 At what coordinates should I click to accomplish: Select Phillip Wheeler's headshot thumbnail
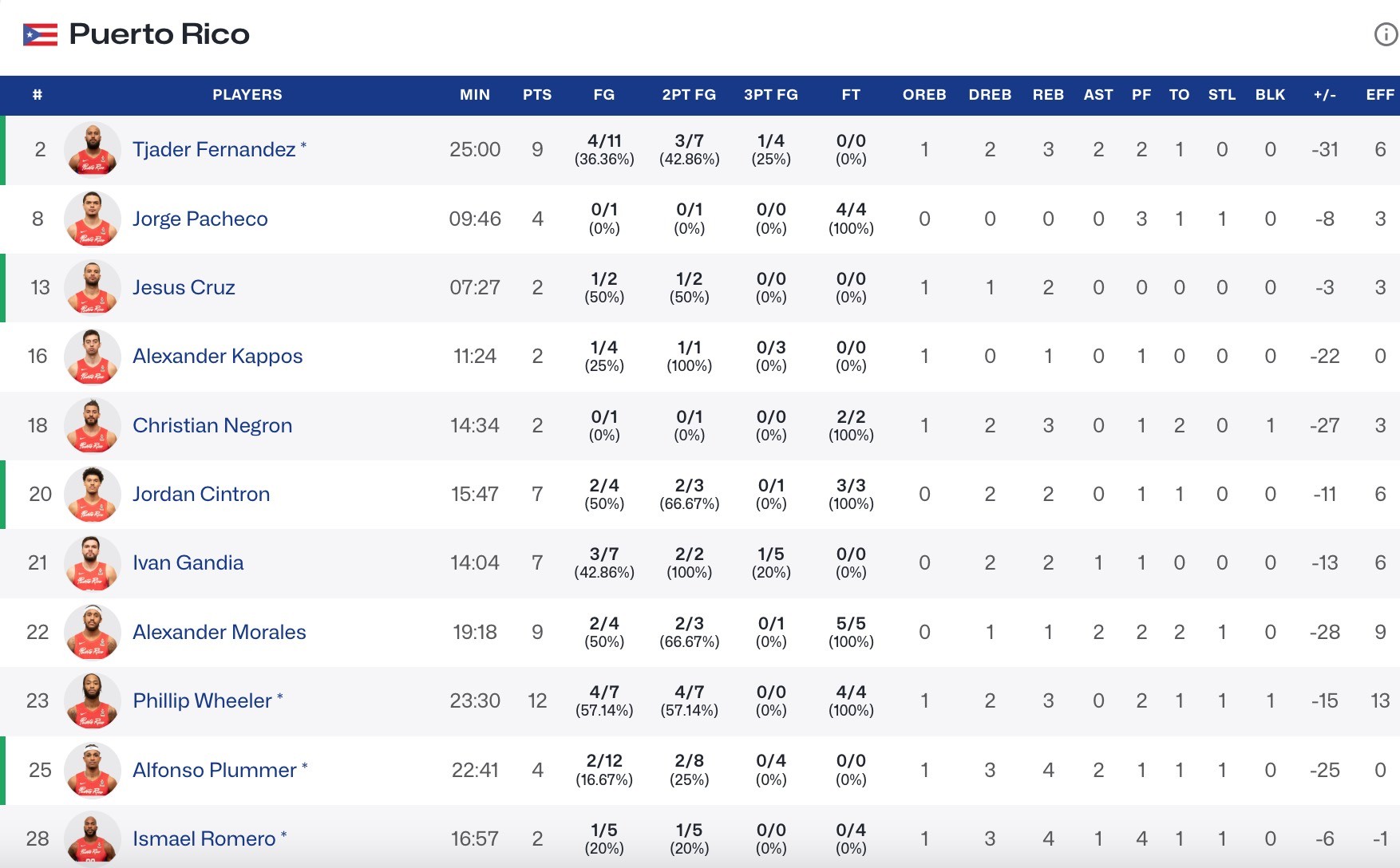tap(92, 700)
